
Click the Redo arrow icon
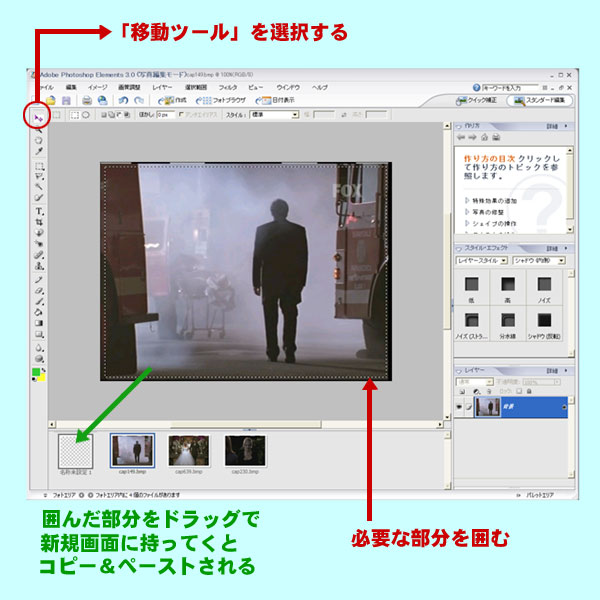(139, 100)
